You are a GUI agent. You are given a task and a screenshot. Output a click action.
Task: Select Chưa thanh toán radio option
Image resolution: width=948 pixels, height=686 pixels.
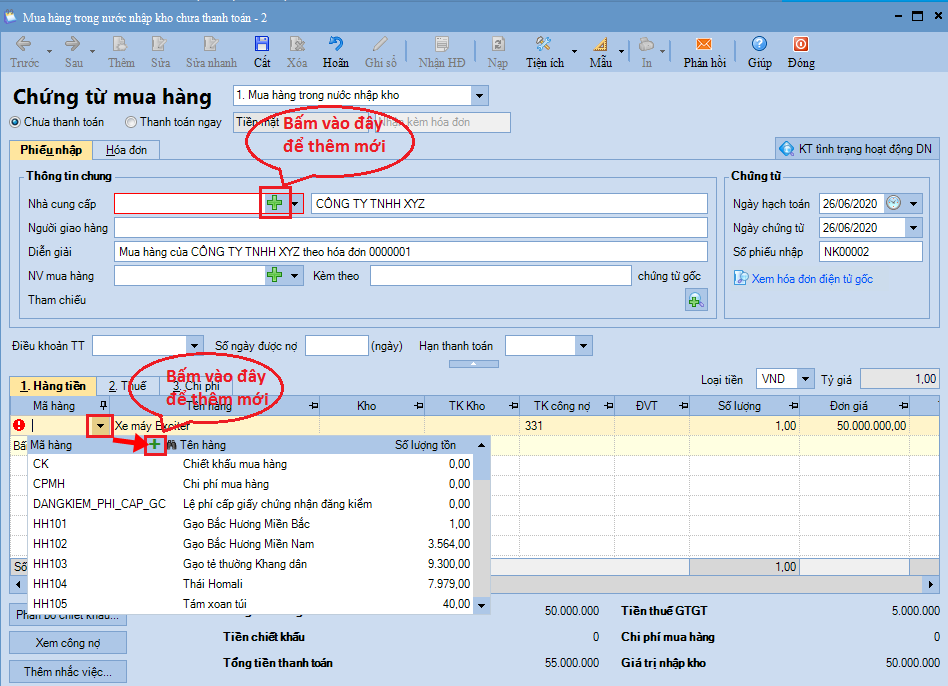click(x=15, y=122)
